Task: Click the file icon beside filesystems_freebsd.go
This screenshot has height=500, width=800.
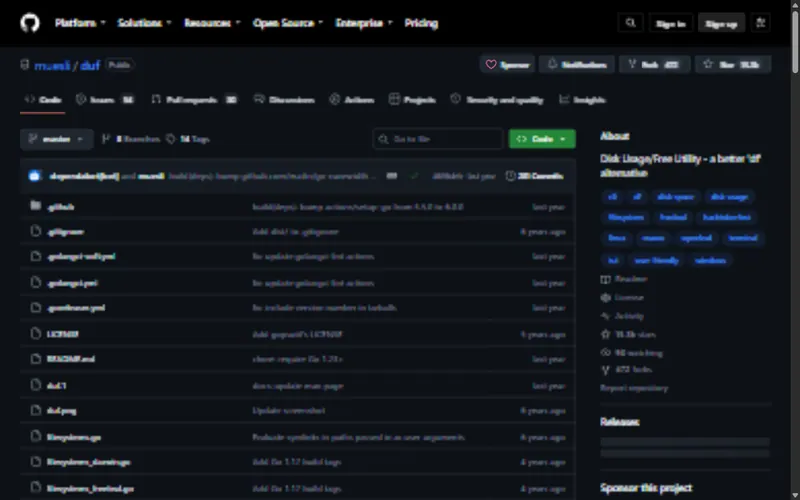Action: 35,487
